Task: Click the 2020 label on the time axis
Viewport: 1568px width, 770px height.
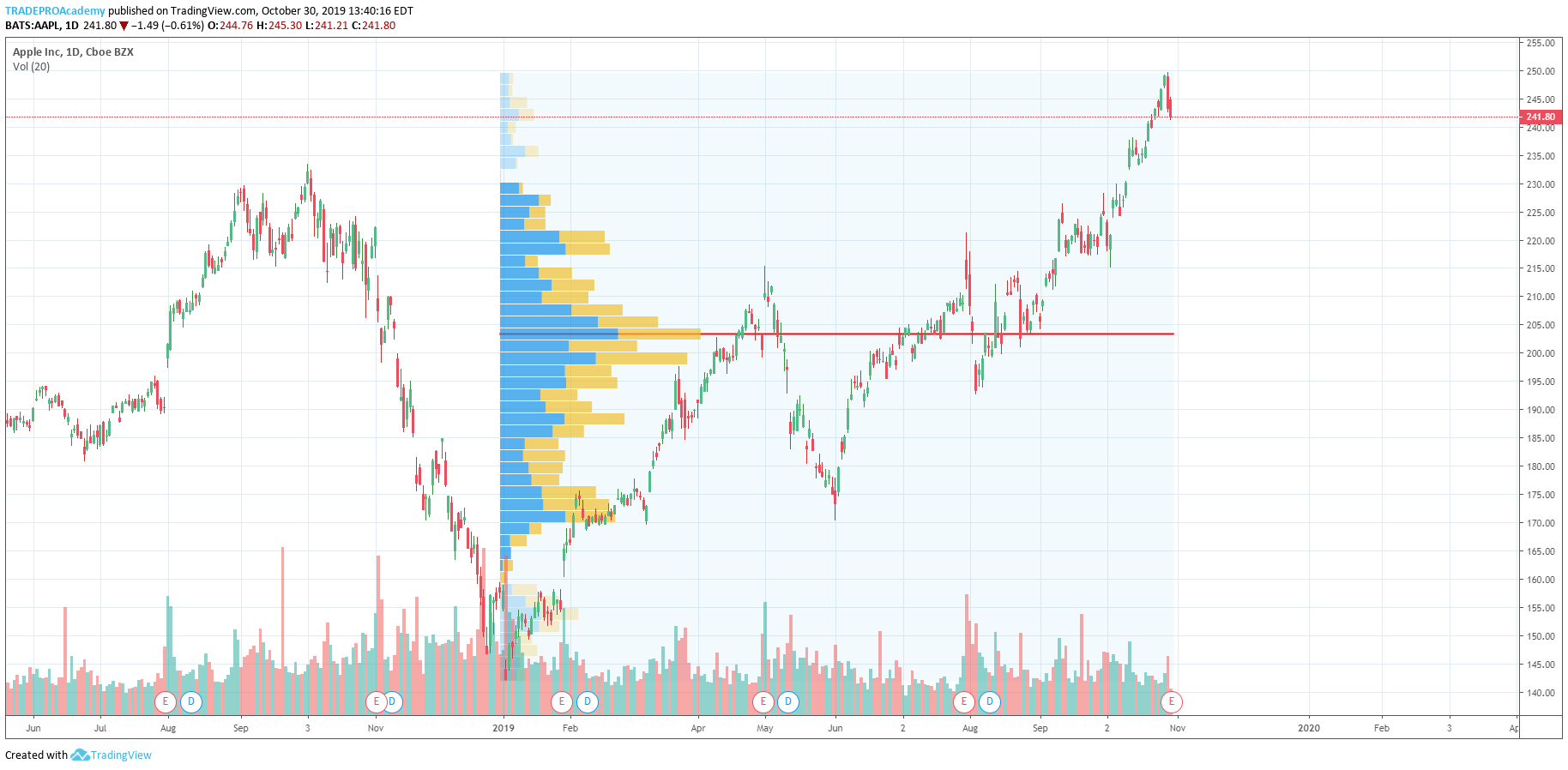Action: 1309,728
